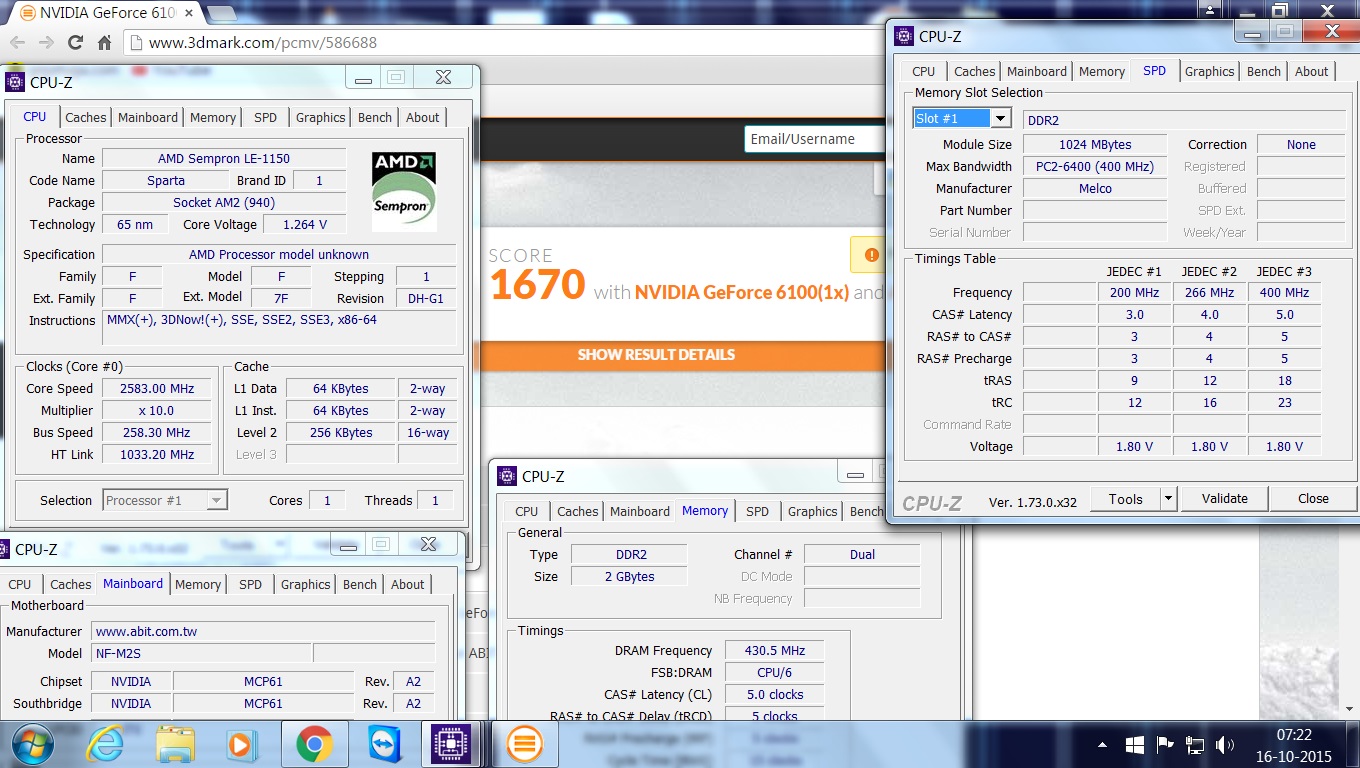Click manufacturer value www.abit.com.tw
Screen dimensions: 1360x768
pos(263,631)
